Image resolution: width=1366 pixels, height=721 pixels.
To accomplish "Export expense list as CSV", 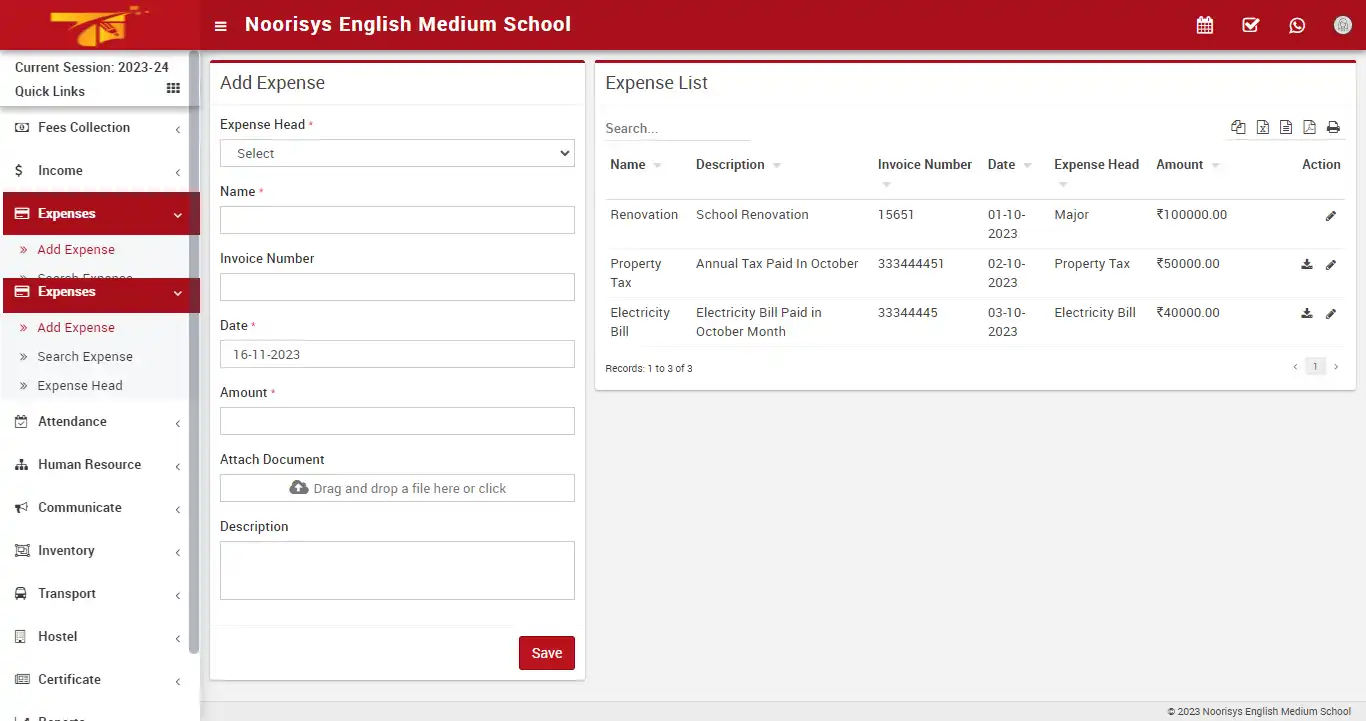I will [x=1286, y=127].
